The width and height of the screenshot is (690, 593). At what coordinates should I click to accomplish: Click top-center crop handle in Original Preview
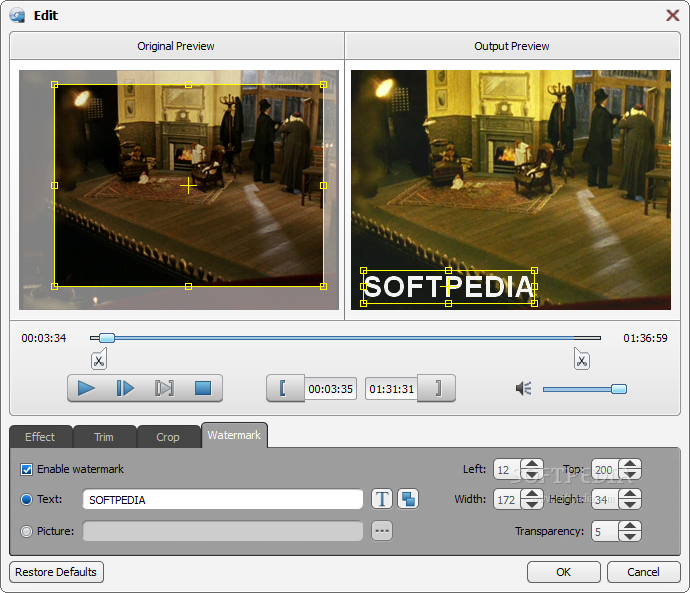coord(188,84)
